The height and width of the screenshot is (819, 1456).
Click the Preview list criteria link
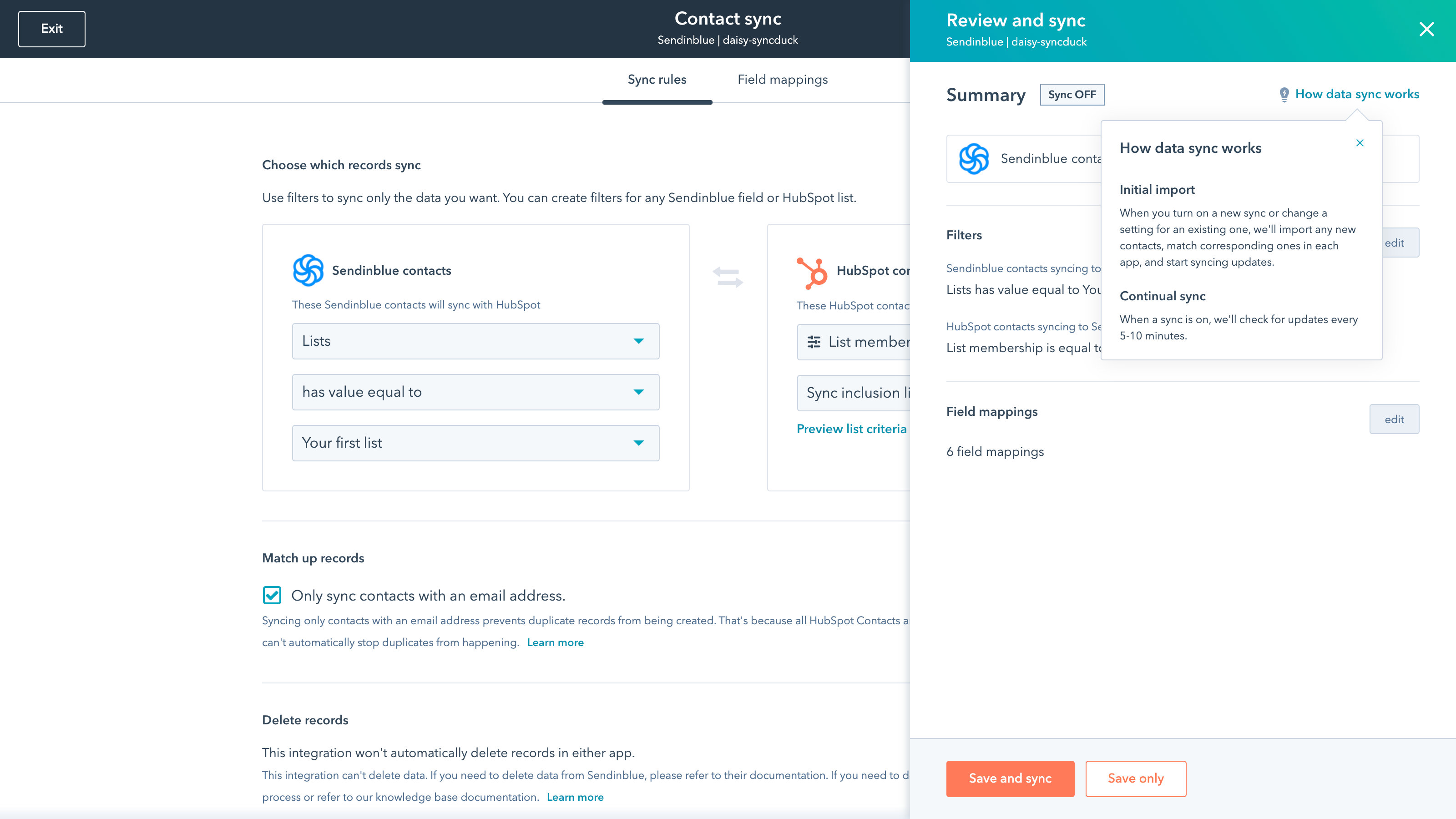[x=852, y=429]
